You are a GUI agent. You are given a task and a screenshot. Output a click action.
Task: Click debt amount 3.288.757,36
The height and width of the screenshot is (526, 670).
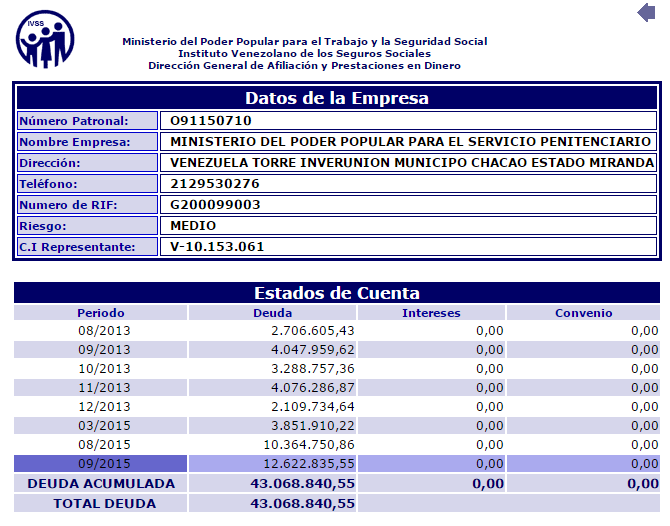[313, 368]
